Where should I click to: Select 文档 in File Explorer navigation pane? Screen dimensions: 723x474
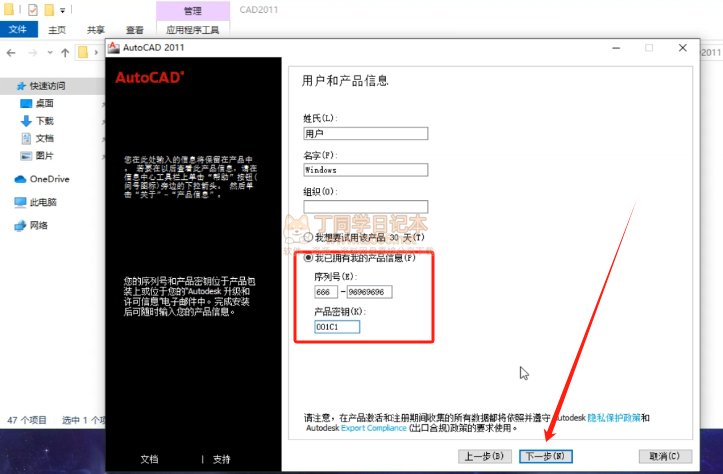point(45,138)
